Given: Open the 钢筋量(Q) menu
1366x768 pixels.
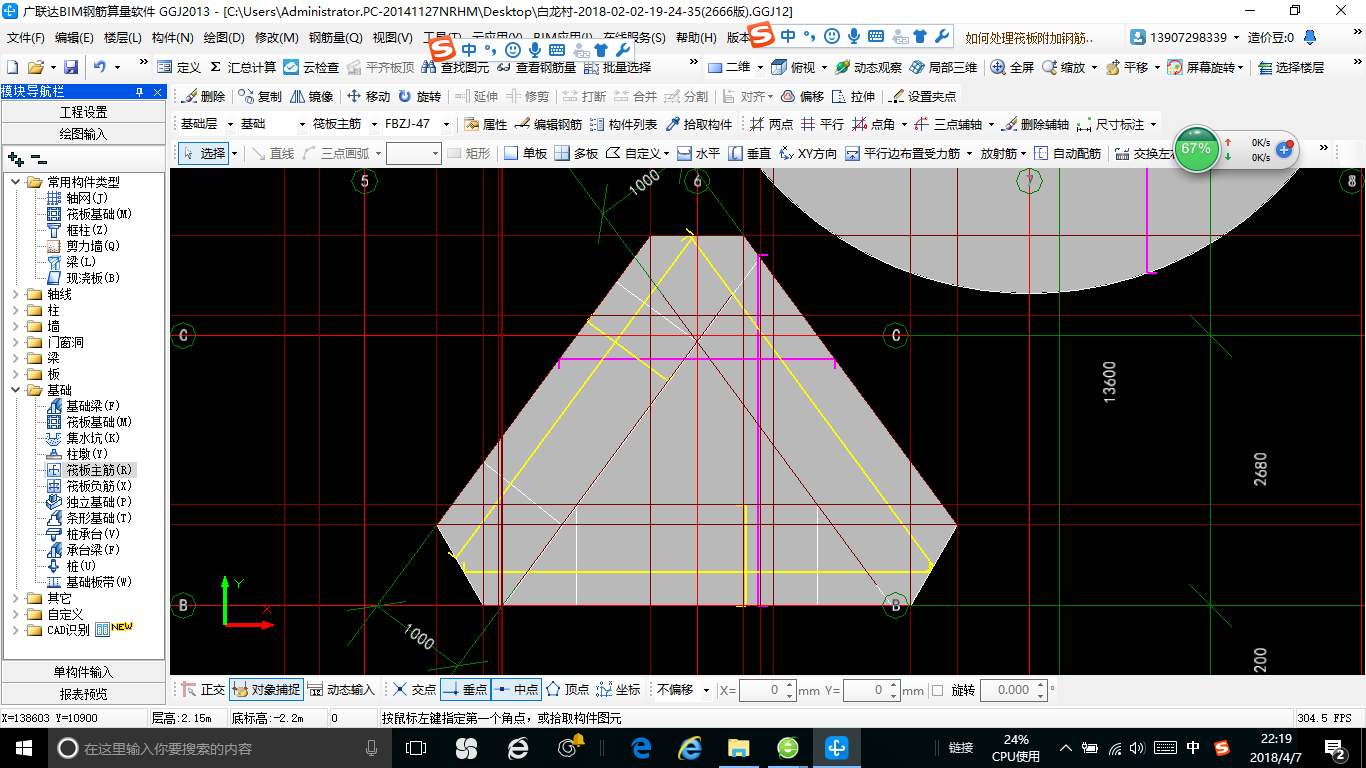Looking at the screenshot, I should (x=335, y=38).
